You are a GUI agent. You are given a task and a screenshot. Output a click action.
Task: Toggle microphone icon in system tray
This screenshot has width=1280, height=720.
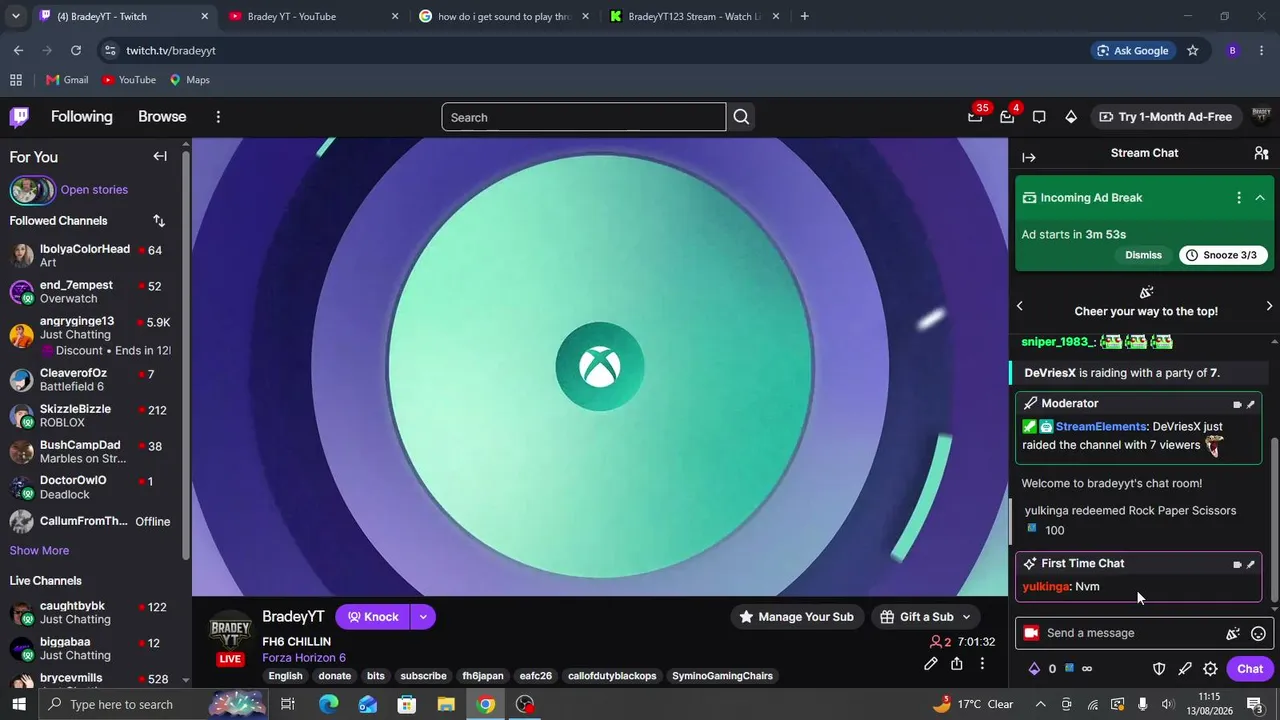tap(1142, 704)
